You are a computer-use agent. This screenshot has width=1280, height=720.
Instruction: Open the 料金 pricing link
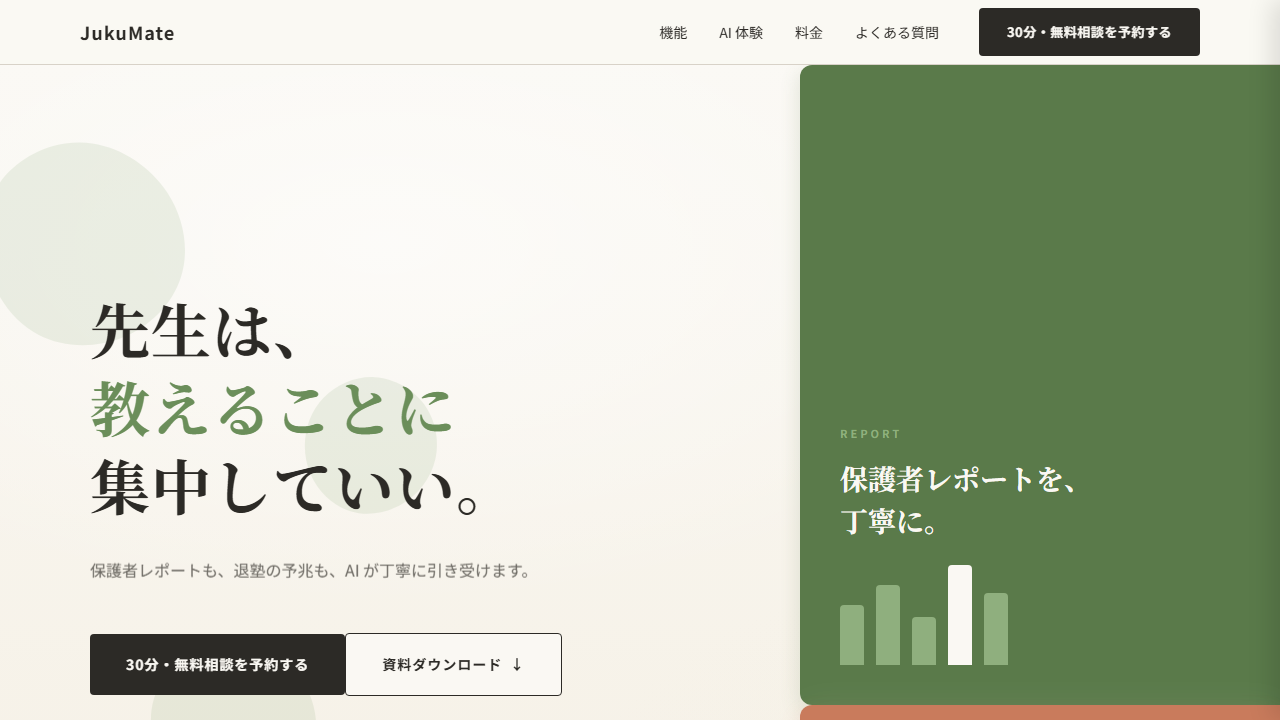click(x=809, y=32)
